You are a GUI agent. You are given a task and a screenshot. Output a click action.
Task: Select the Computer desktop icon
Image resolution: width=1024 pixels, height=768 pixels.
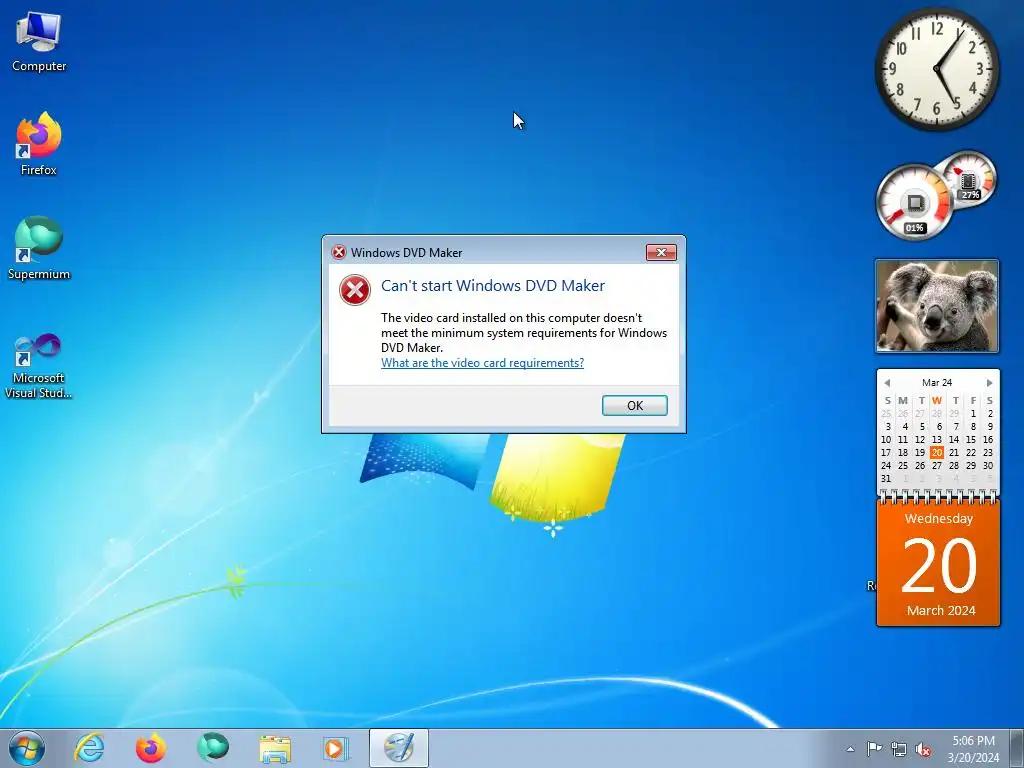tap(39, 42)
